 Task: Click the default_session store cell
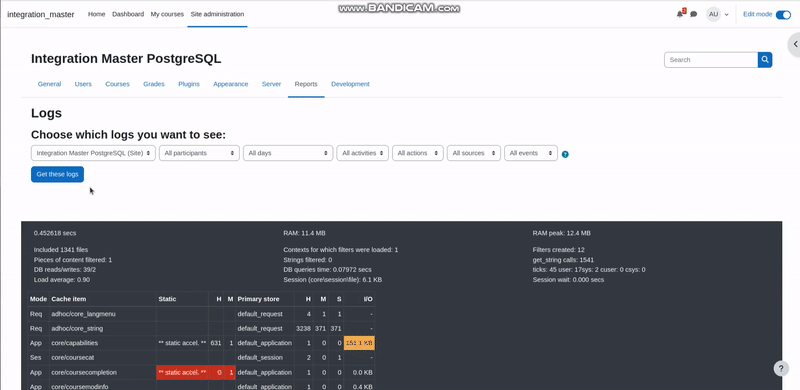pos(260,357)
